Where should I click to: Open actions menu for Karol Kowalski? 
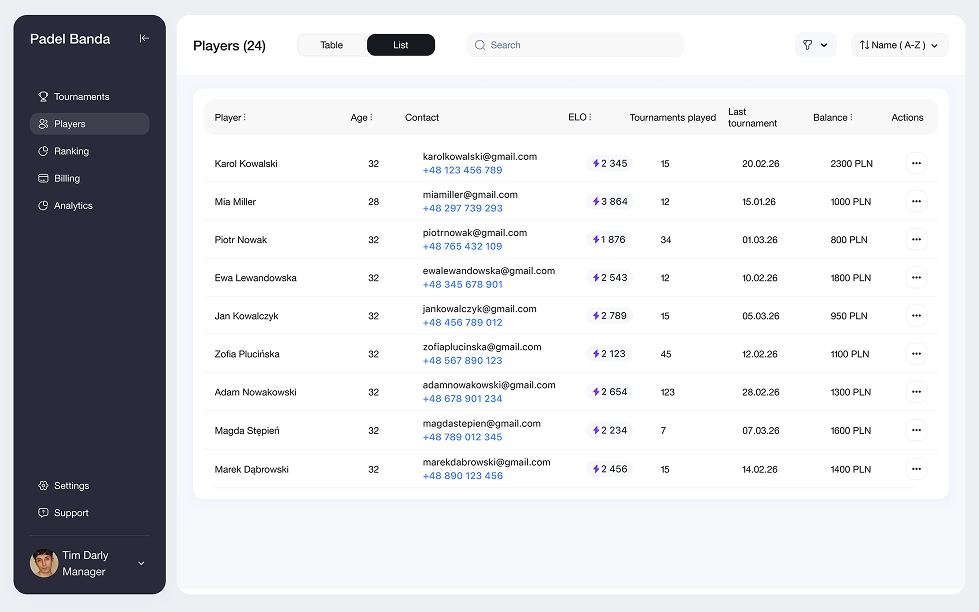[915, 163]
